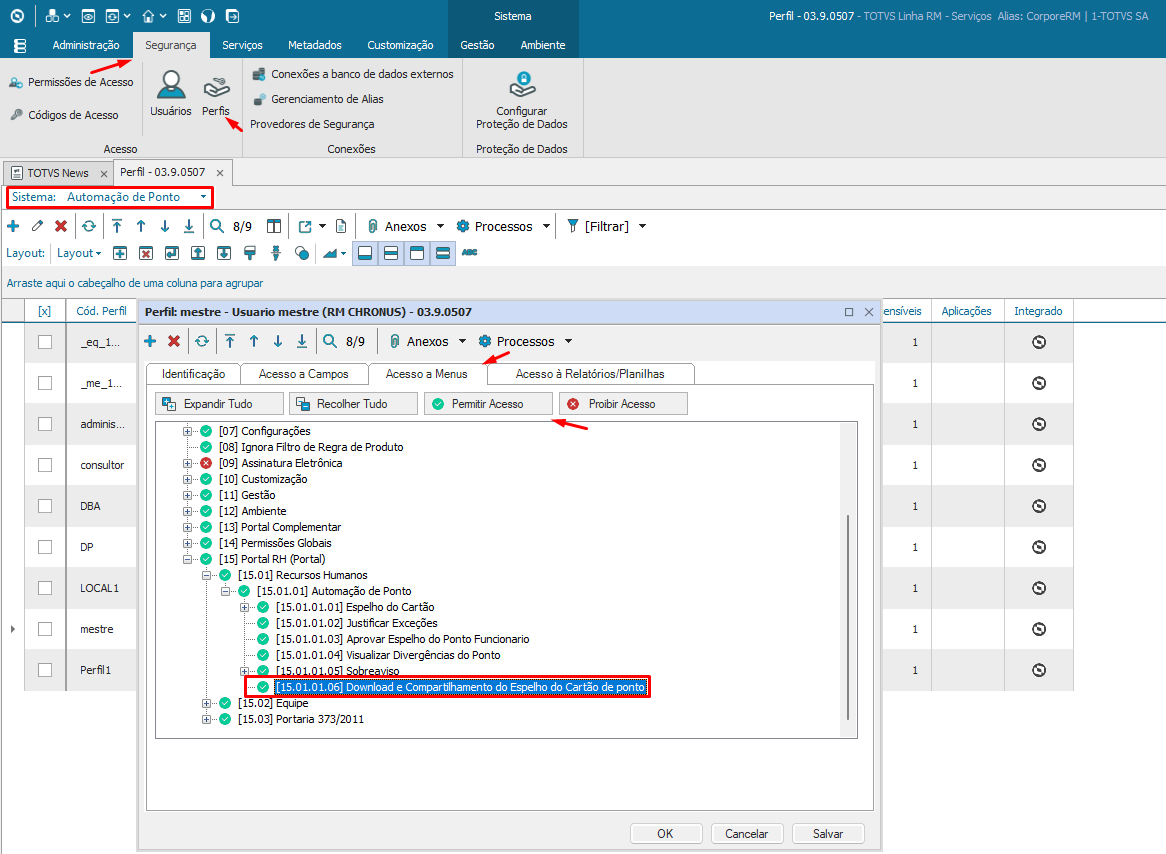Open the Perfis icon in the ribbon

(216, 93)
